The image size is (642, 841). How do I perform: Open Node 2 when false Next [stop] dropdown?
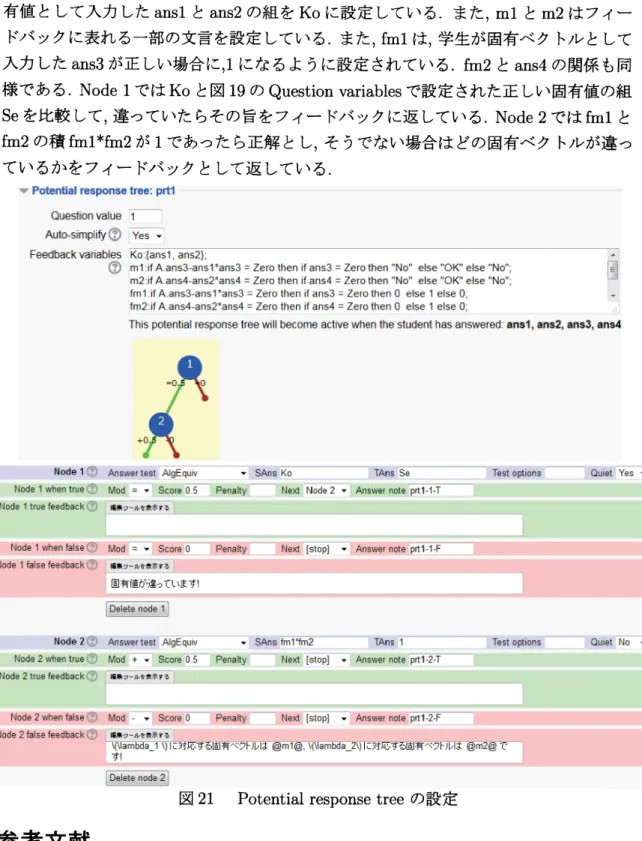[327, 718]
